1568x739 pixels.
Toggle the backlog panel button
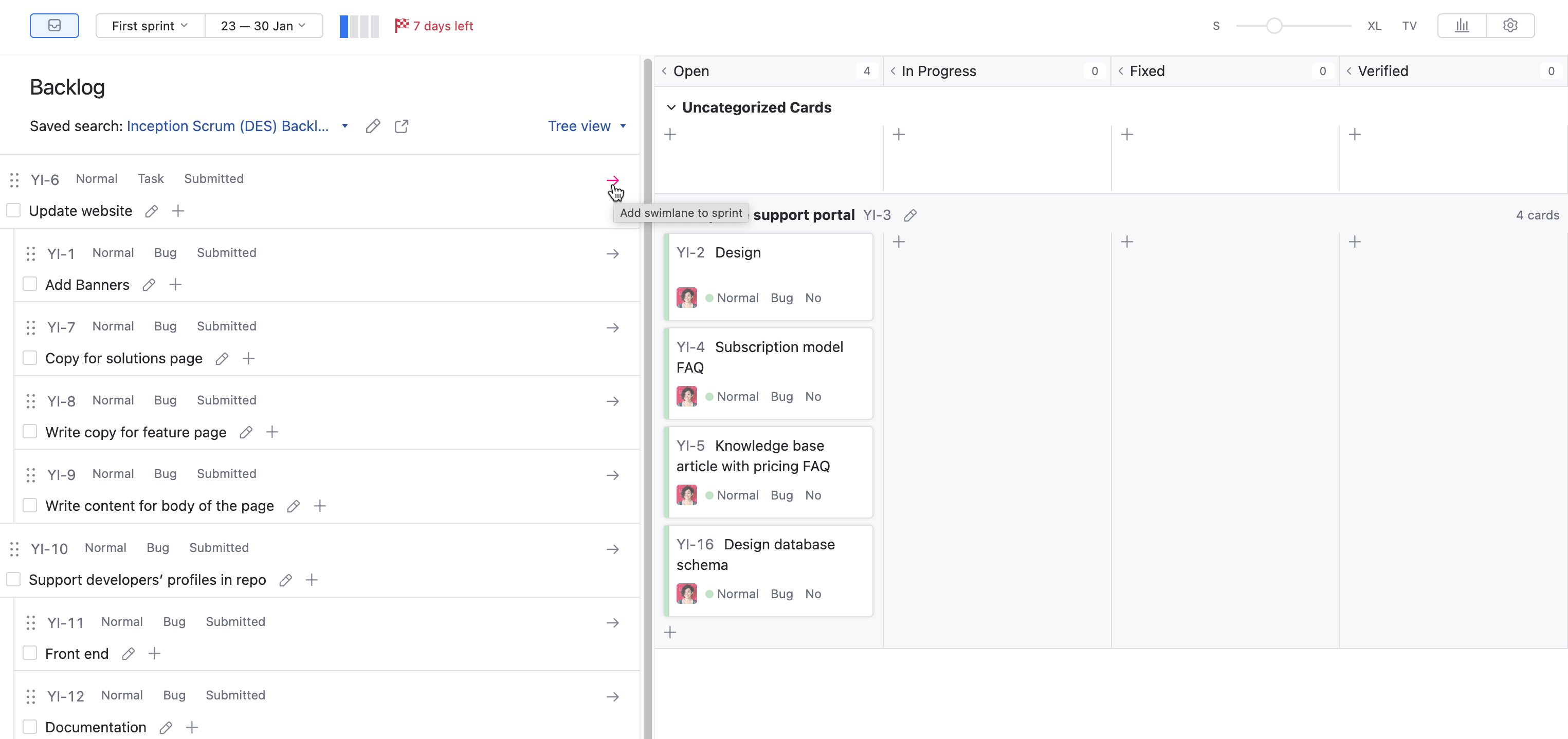tap(54, 26)
